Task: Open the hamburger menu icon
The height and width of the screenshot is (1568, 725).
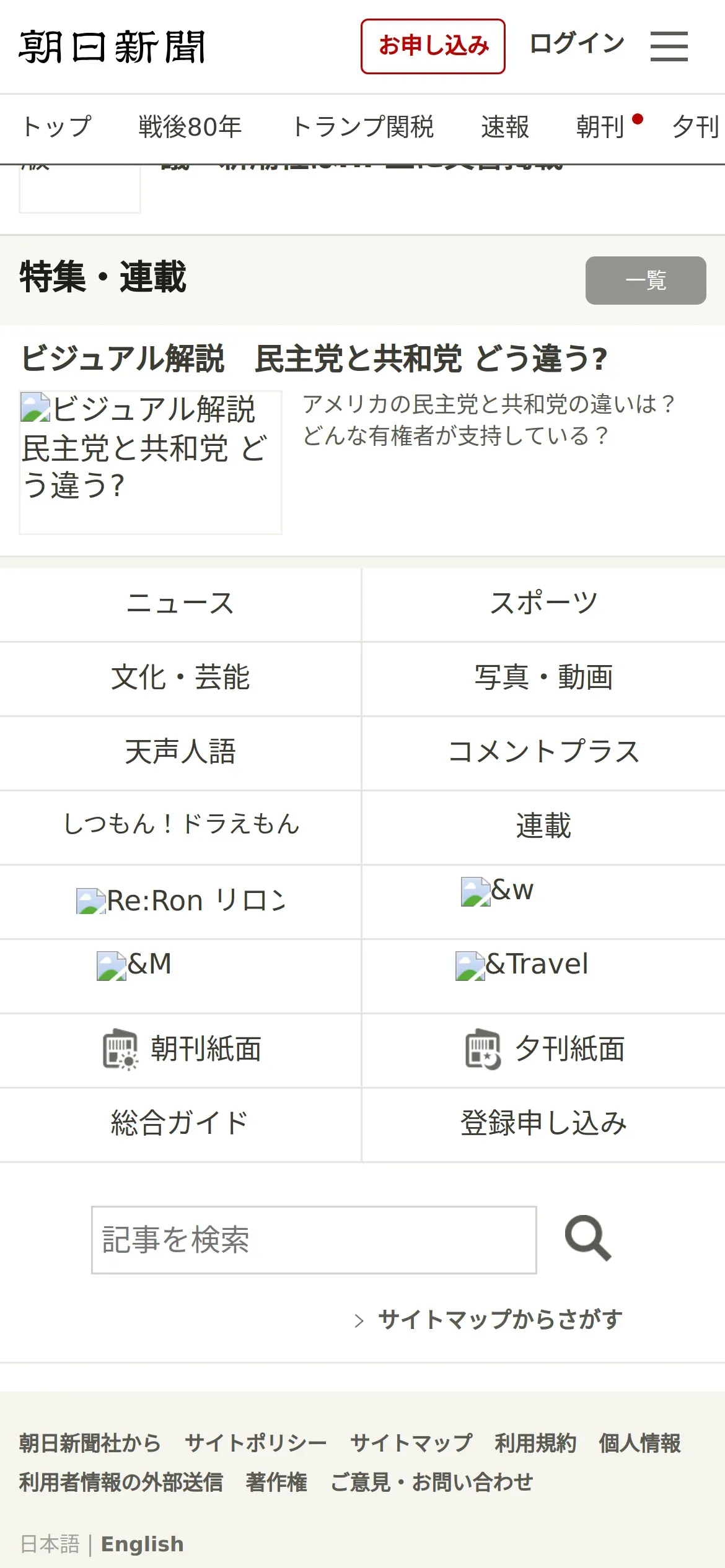Action: tap(669, 46)
